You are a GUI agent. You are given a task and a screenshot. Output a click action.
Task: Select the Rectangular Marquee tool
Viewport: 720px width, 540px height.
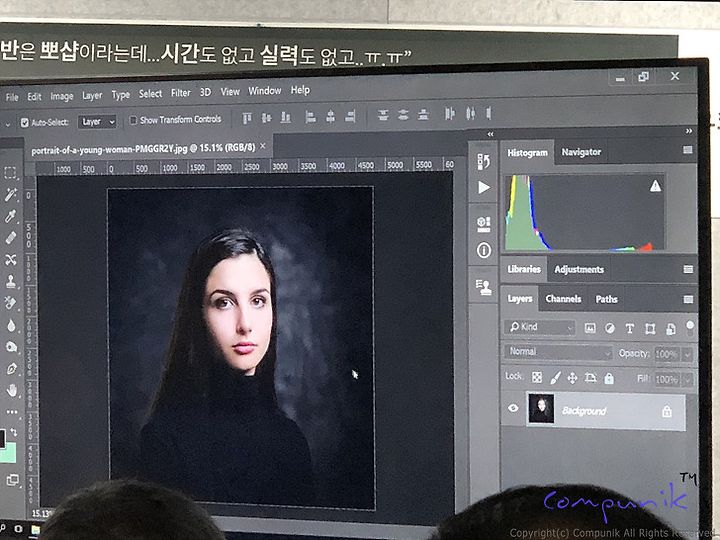(x=10, y=173)
